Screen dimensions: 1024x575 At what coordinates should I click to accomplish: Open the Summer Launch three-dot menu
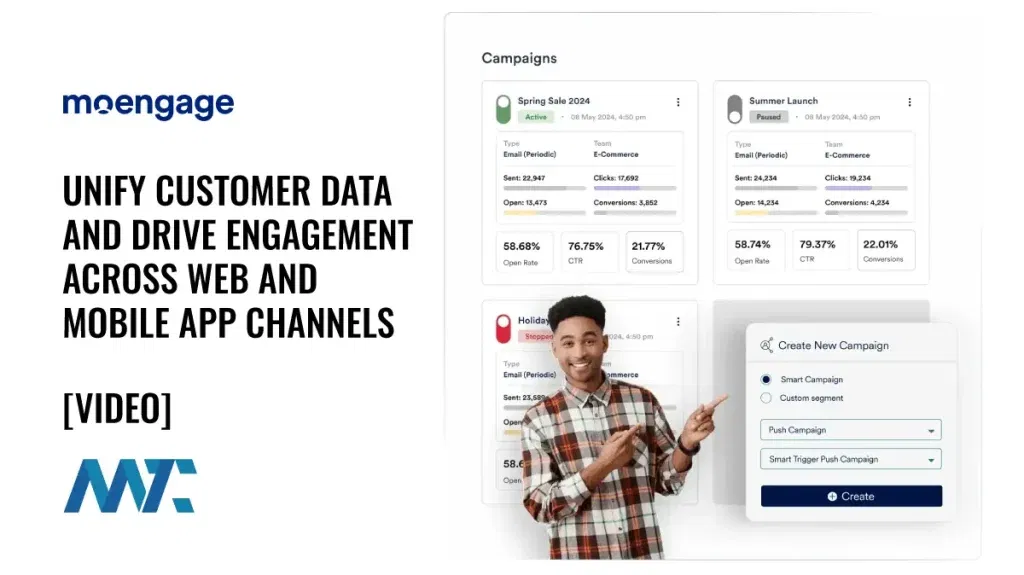tap(909, 102)
